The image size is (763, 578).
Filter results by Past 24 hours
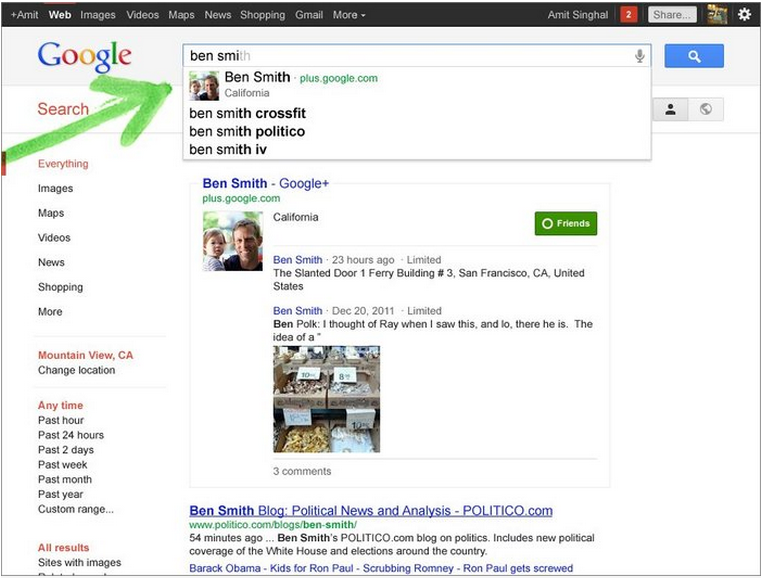pyautogui.click(x=70, y=435)
